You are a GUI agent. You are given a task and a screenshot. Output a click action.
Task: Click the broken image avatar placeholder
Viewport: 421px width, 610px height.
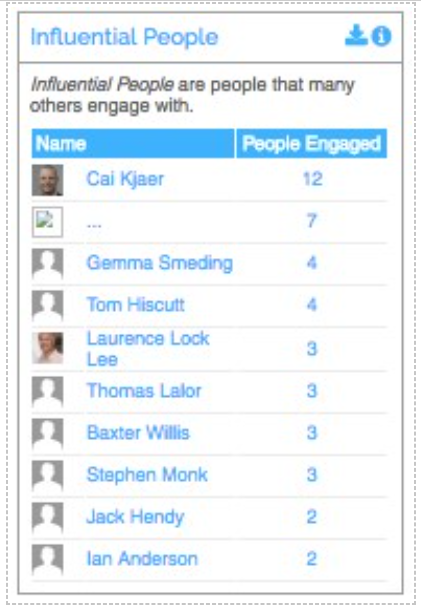[47, 222]
